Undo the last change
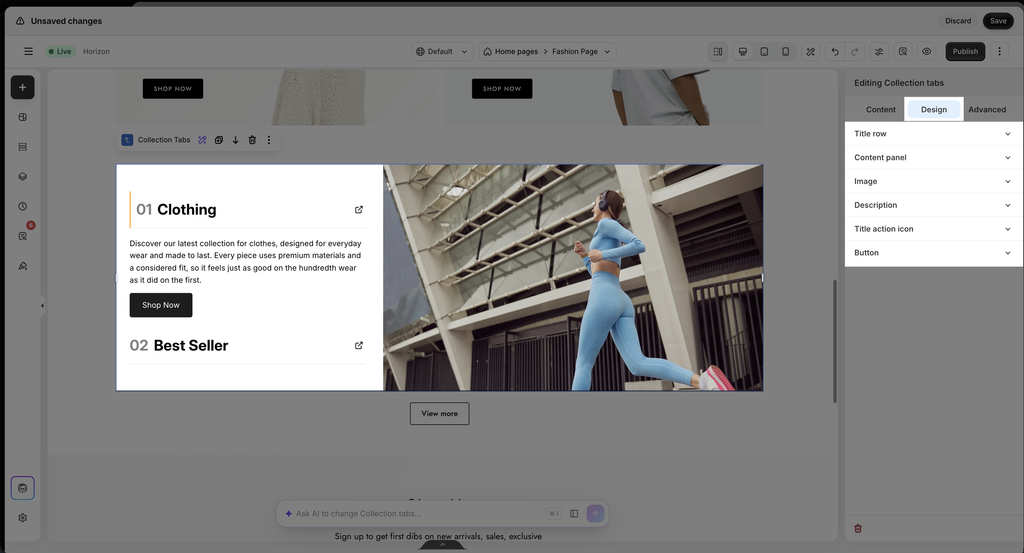 835,52
